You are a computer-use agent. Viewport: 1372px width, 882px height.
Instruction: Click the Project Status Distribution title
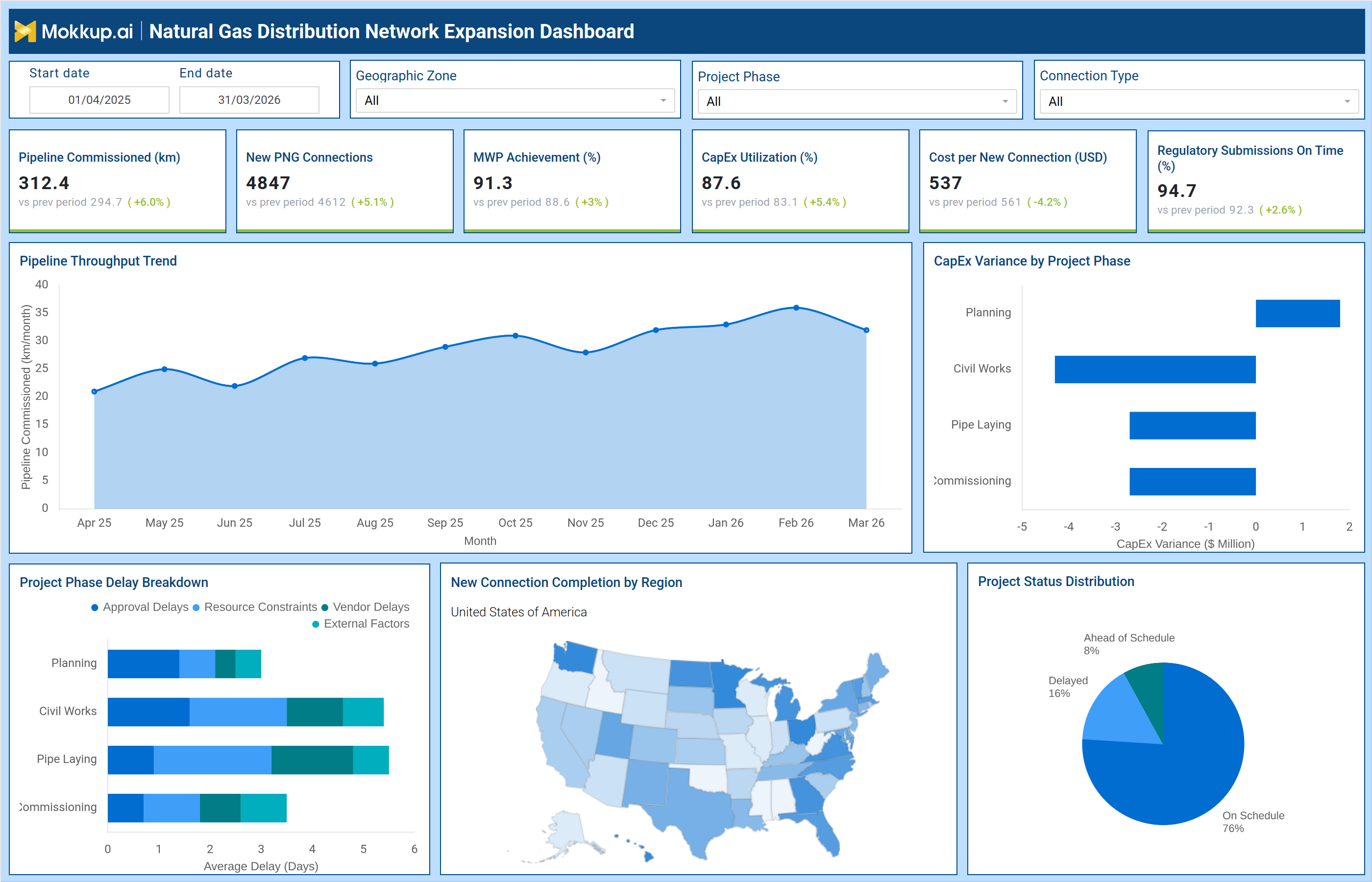[x=1056, y=582]
